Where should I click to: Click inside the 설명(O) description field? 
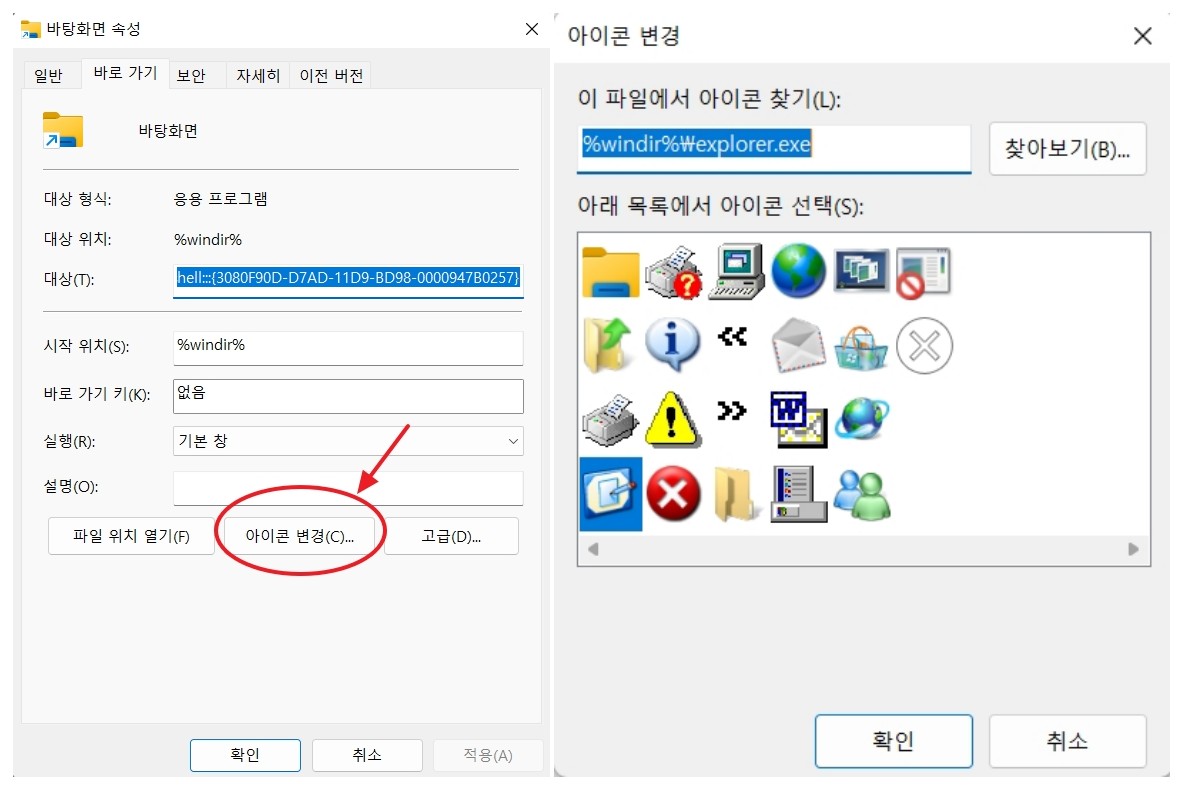click(x=347, y=488)
